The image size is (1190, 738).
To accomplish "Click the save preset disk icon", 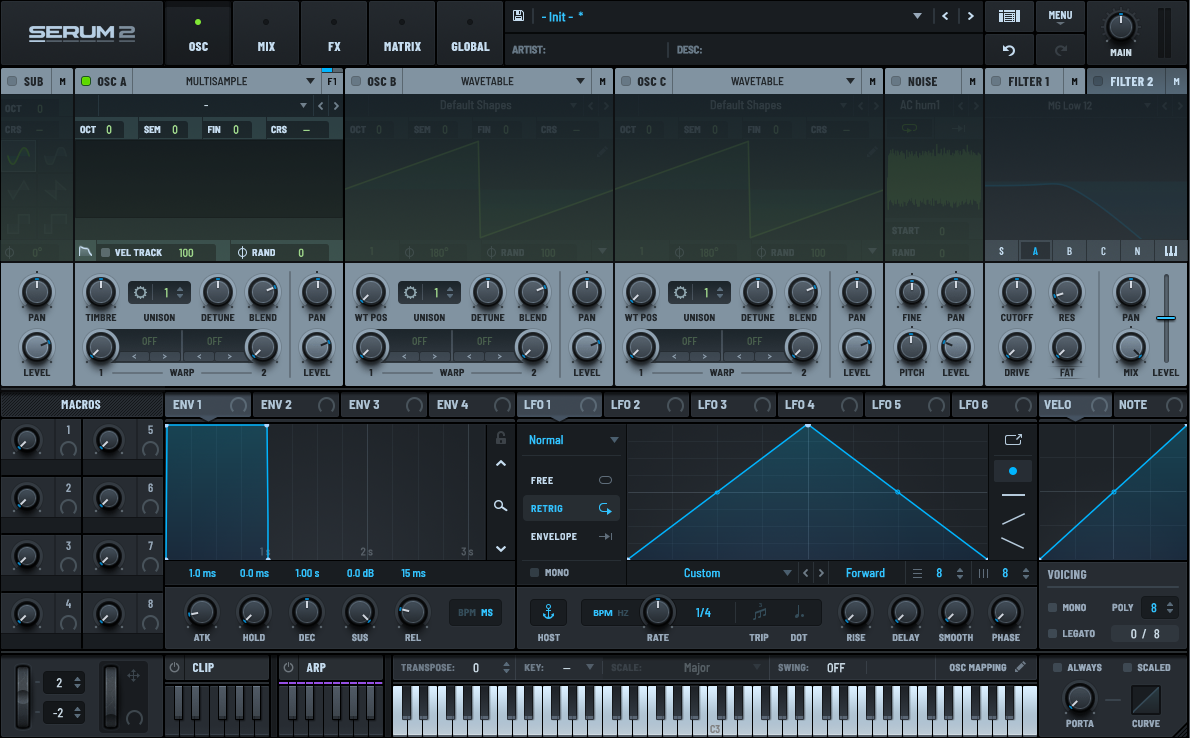I will (518, 16).
